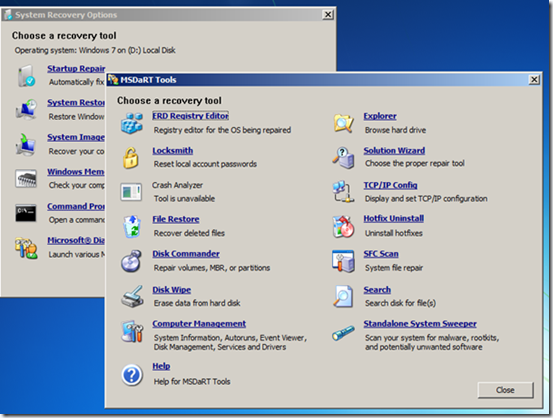Click the Disk Wipe brush icon
This screenshot has height=418, width=553.
(x=132, y=296)
